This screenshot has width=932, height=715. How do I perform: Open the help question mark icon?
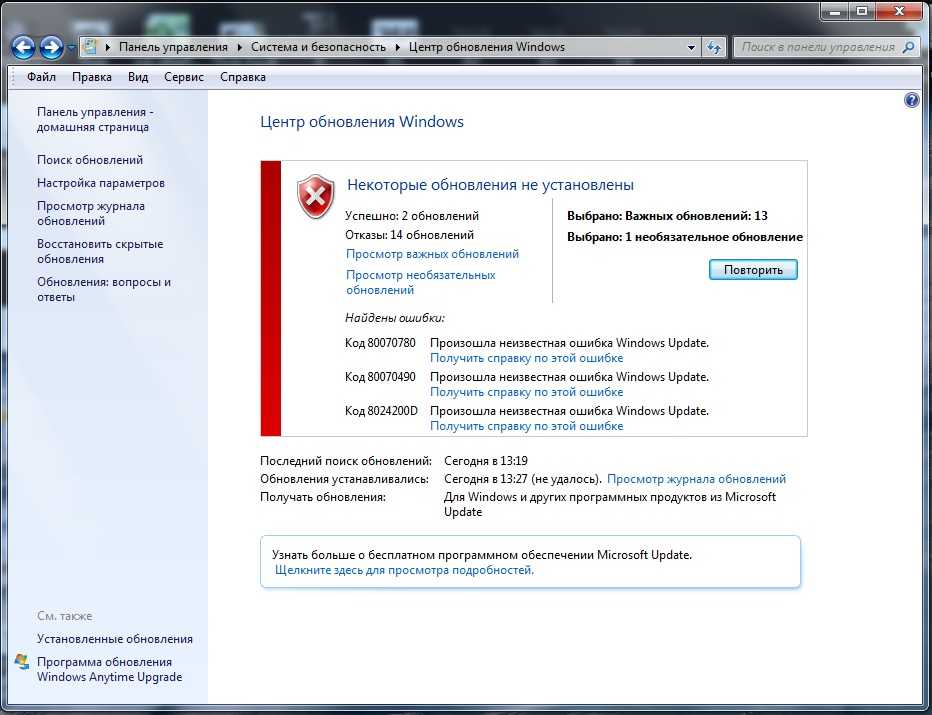pyautogui.click(x=912, y=100)
